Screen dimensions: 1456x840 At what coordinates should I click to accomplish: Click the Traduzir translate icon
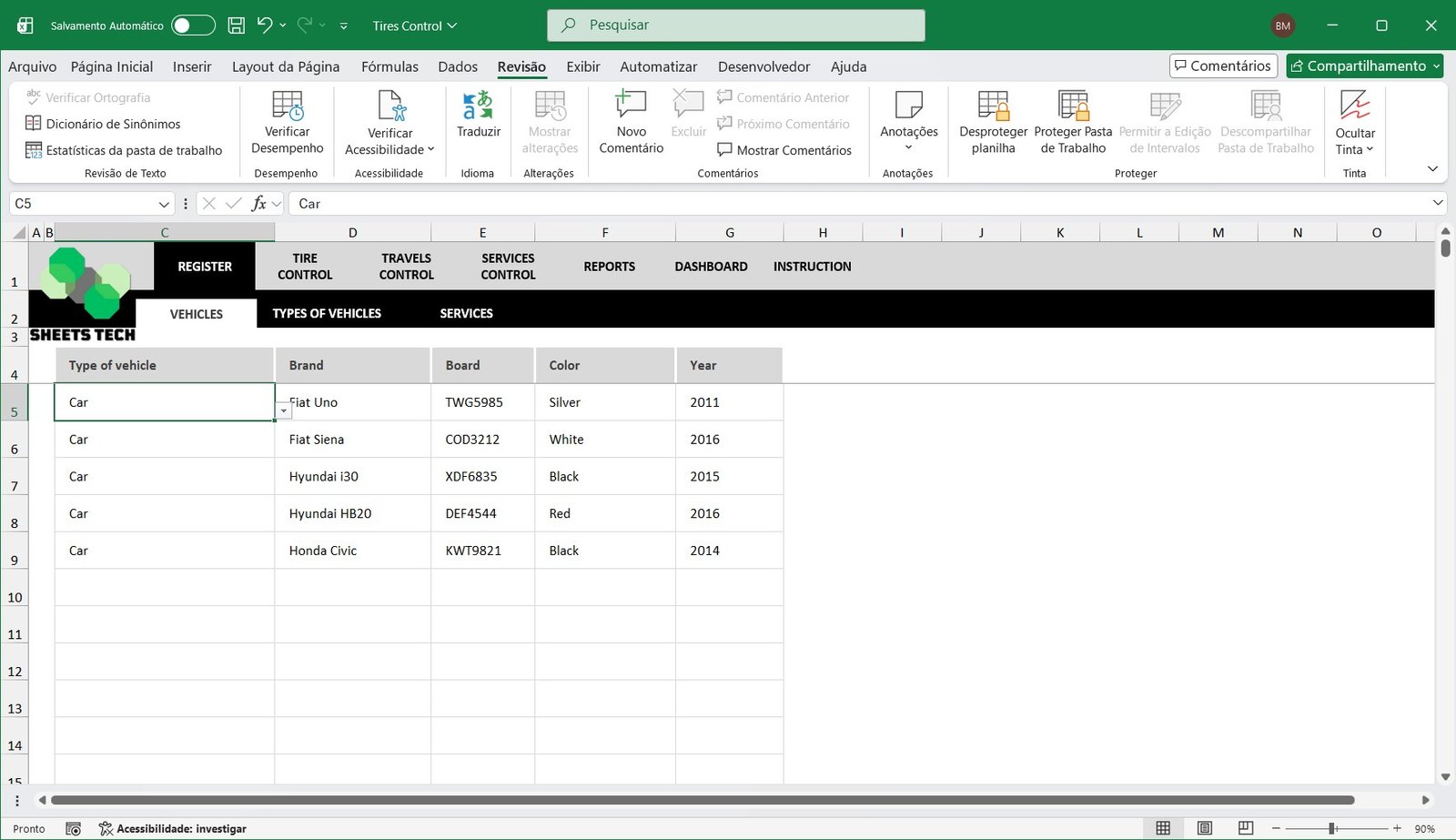pyautogui.click(x=478, y=106)
